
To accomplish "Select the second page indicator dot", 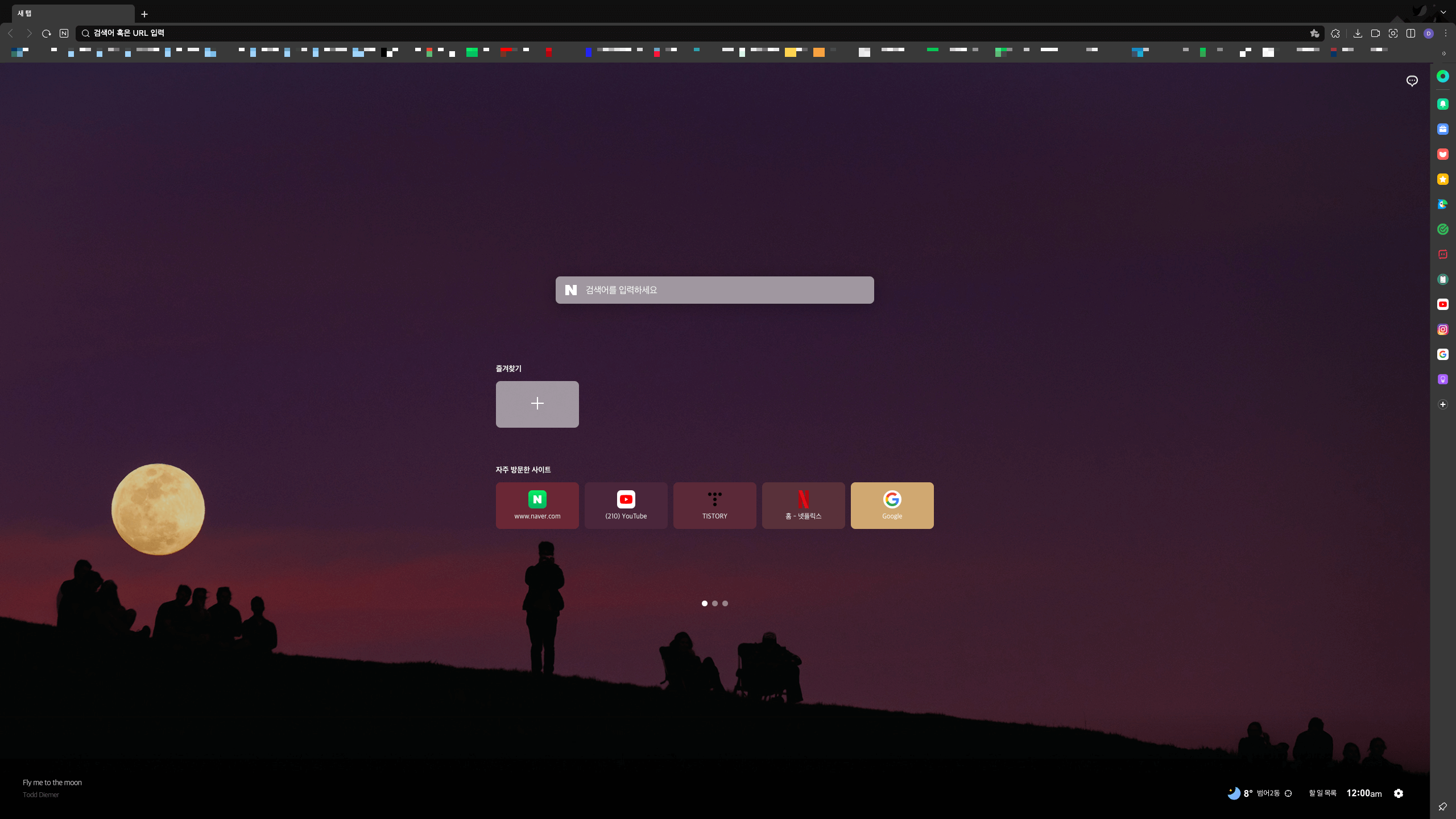I will tap(715, 603).
